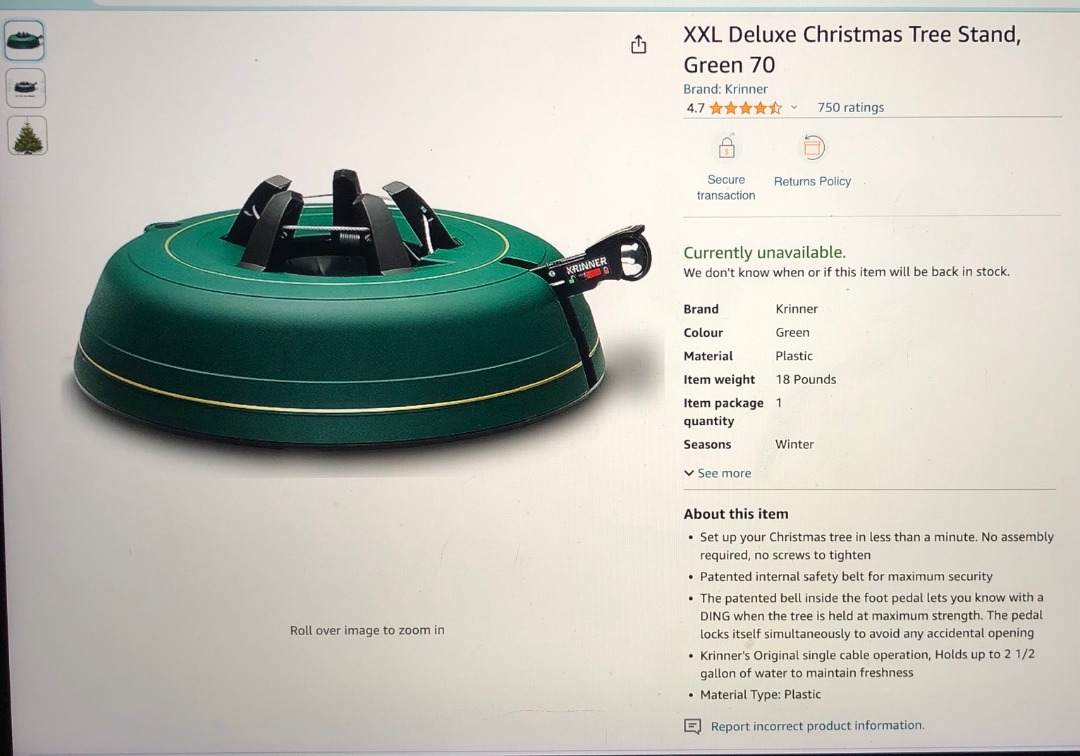The height and width of the screenshot is (756, 1080).
Task: Click the chevron arrow beside See more
Action: click(x=689, y=473)
